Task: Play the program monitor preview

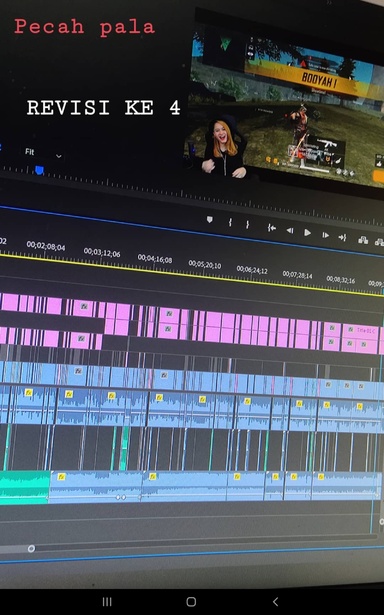Action: [x=308, y=233]
